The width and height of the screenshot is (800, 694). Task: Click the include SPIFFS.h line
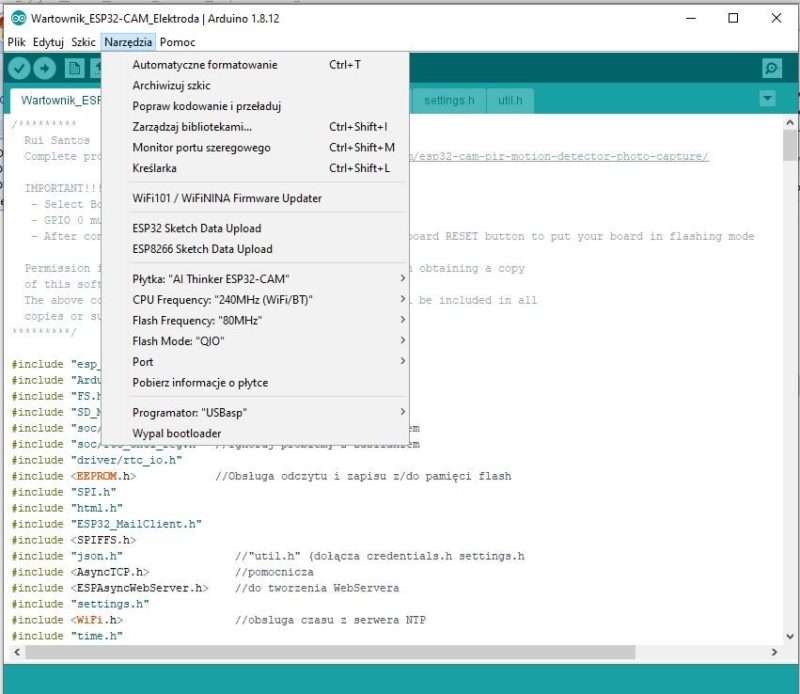point(73,540)
